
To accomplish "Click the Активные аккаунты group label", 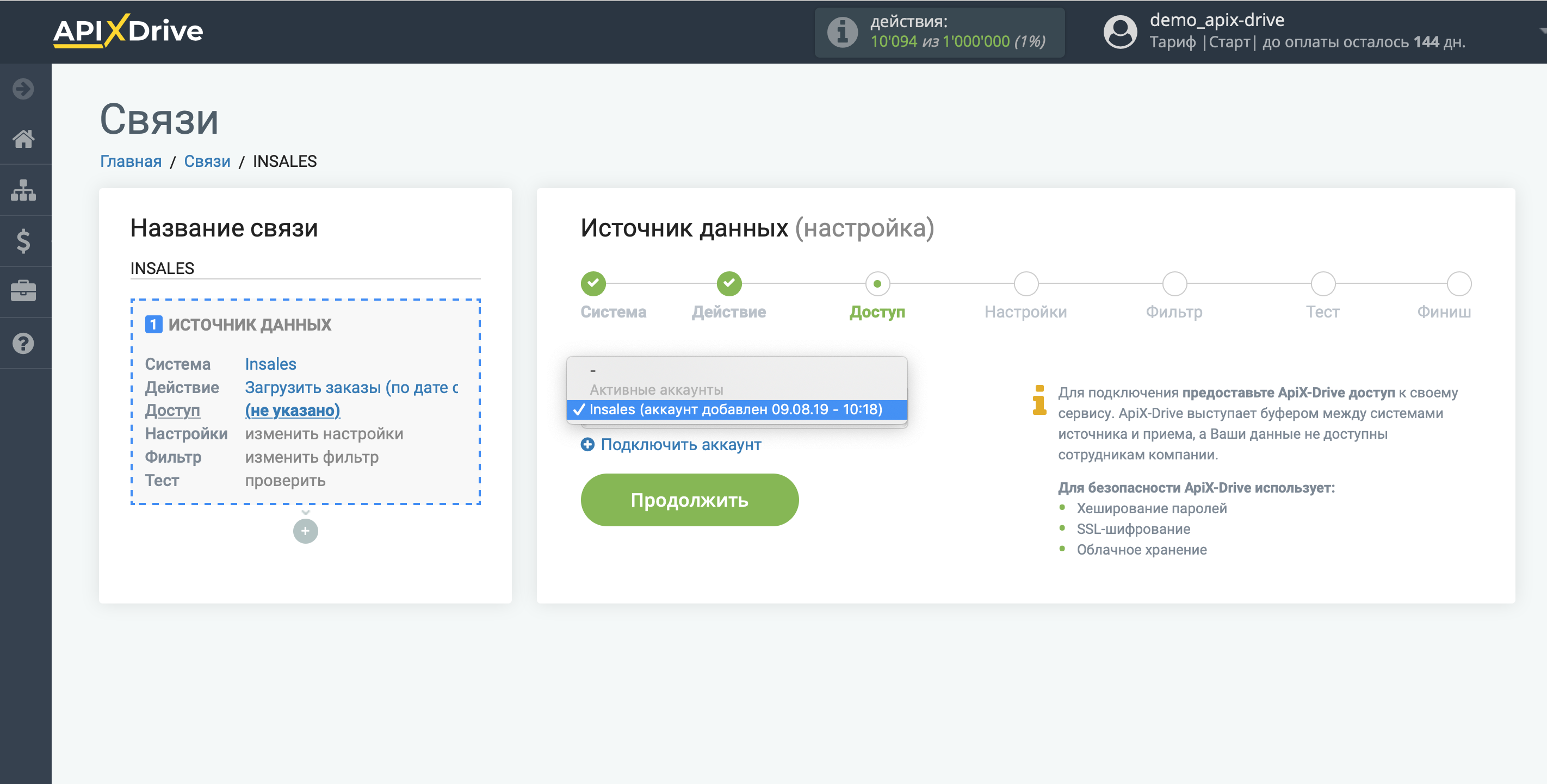I will pyautogui.click(x=657, y=390).
